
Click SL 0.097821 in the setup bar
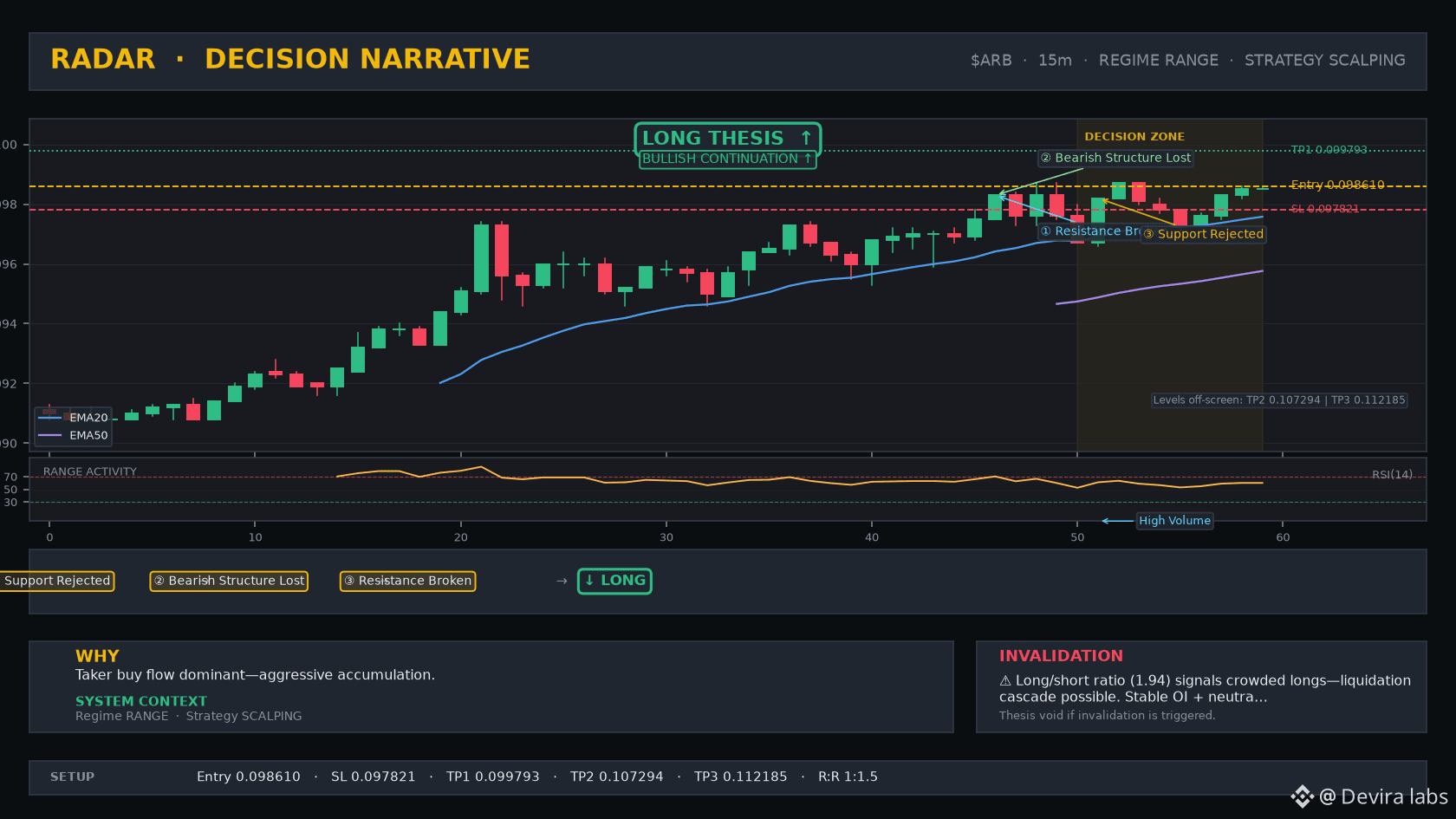click(374, 777)
